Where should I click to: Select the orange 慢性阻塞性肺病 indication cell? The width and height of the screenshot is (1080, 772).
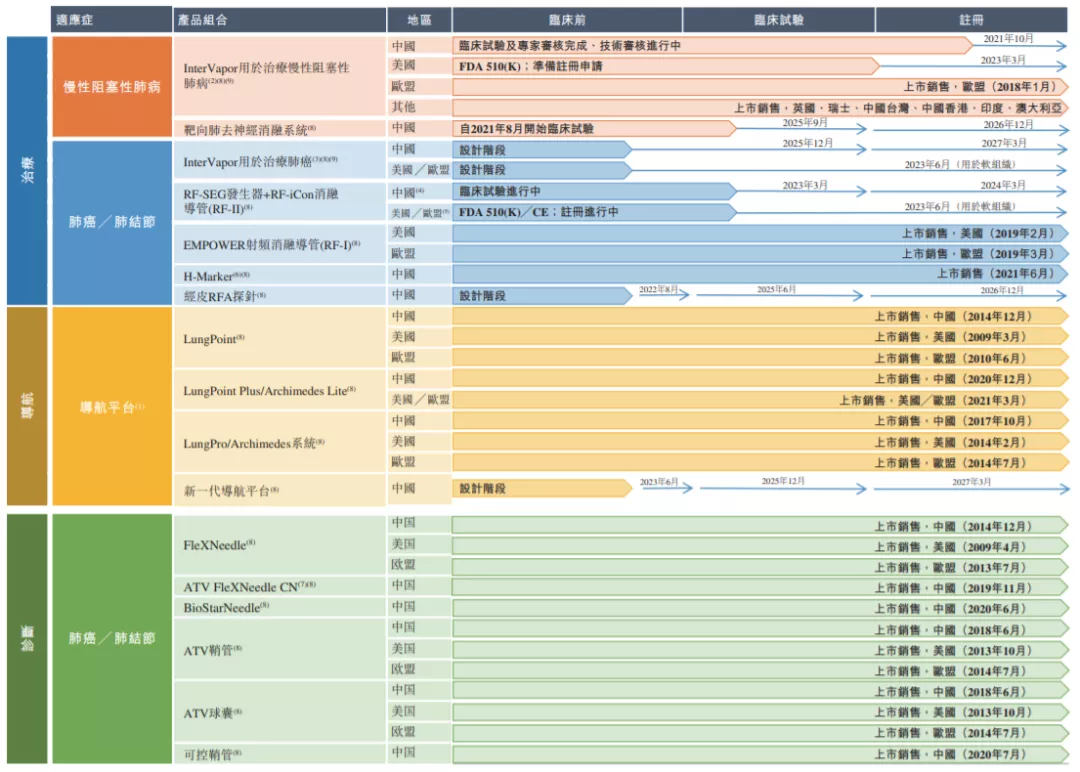click(112, 87)
